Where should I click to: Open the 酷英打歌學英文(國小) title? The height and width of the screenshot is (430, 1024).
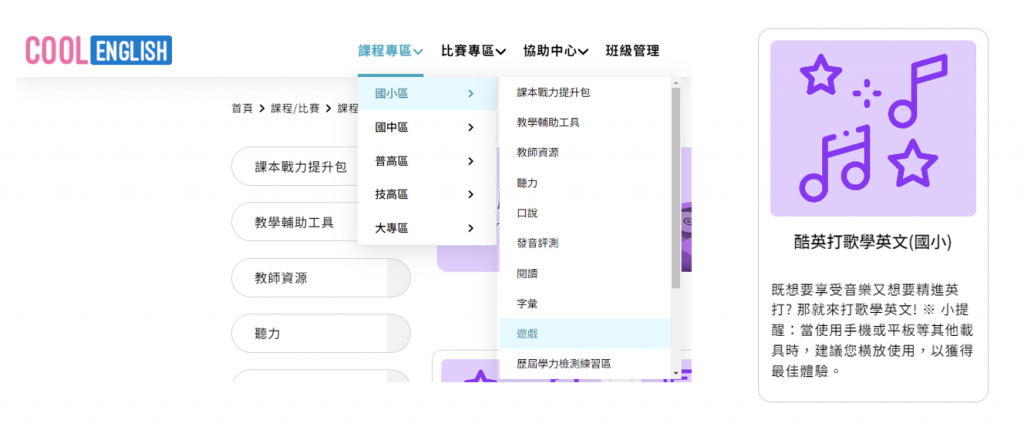click(873, 242)
